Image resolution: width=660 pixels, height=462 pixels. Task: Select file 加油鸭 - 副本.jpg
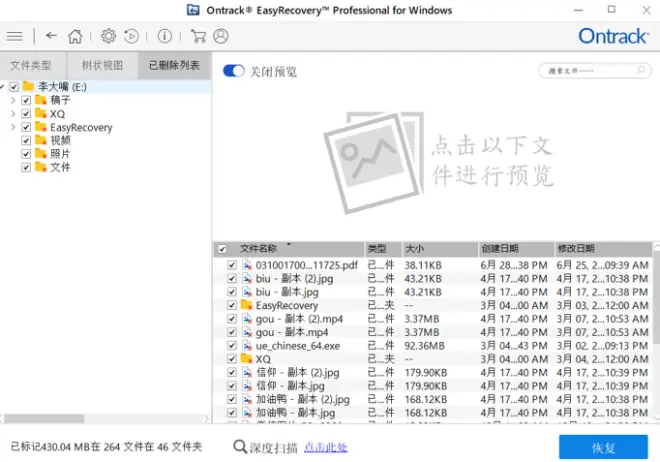pyautogui.click(x=295, y=413)
